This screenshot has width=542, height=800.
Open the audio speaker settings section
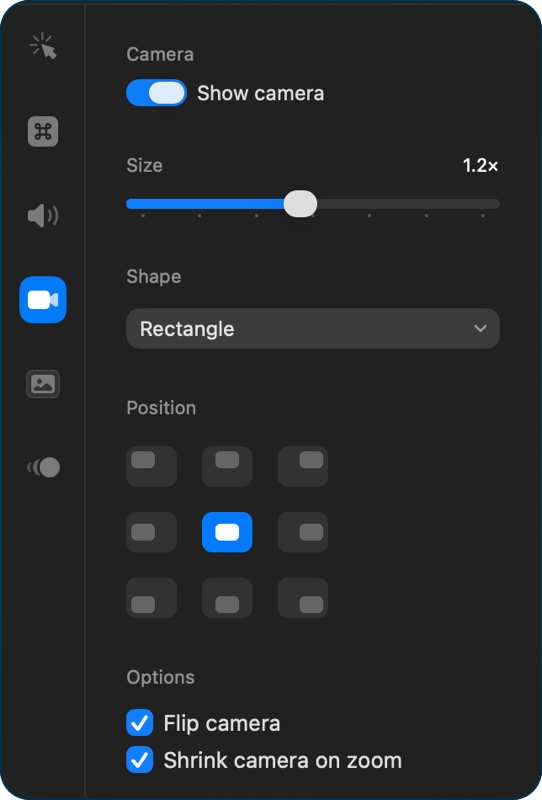43,215
